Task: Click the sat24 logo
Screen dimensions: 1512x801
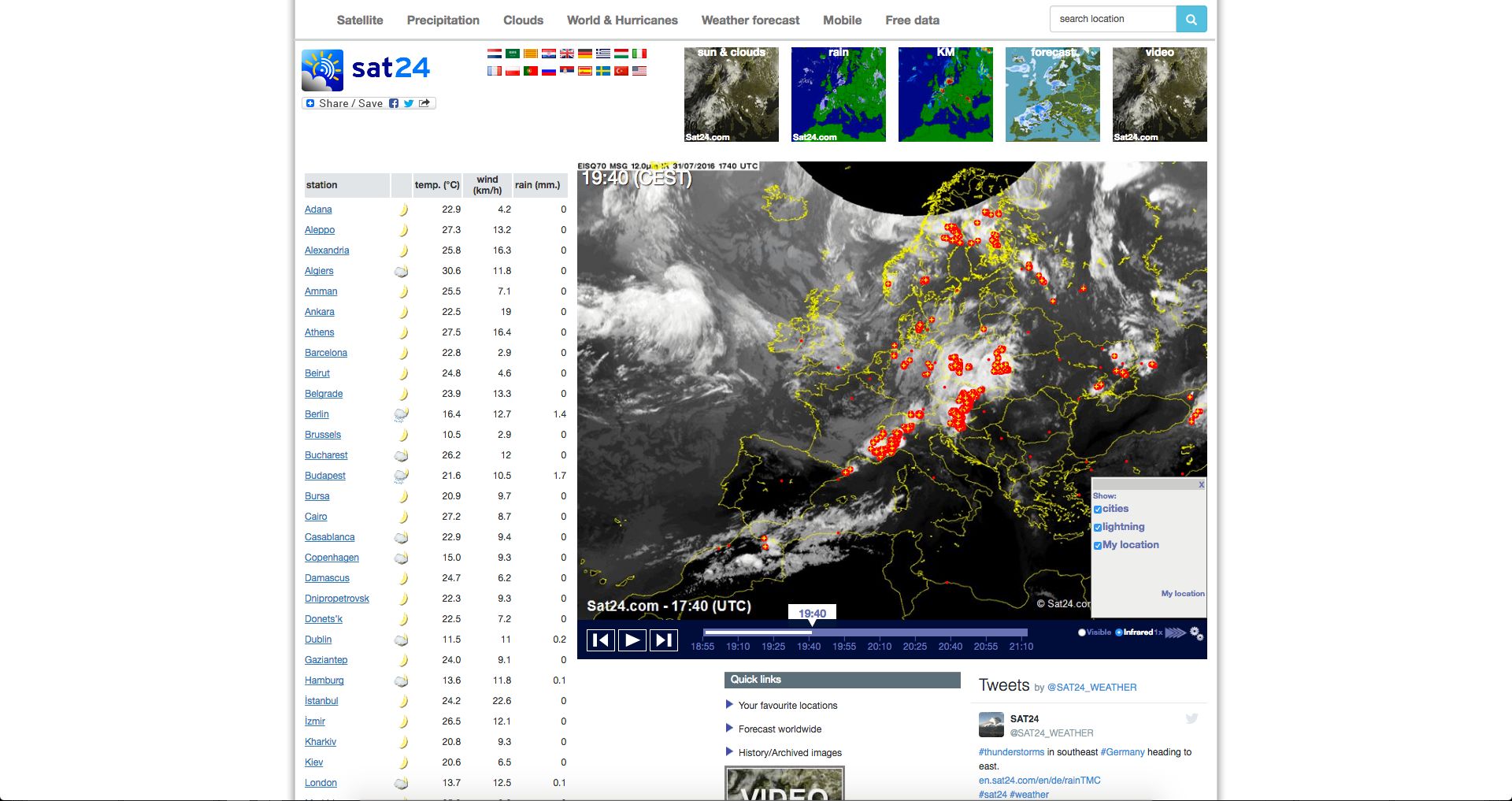Action: 366,70
